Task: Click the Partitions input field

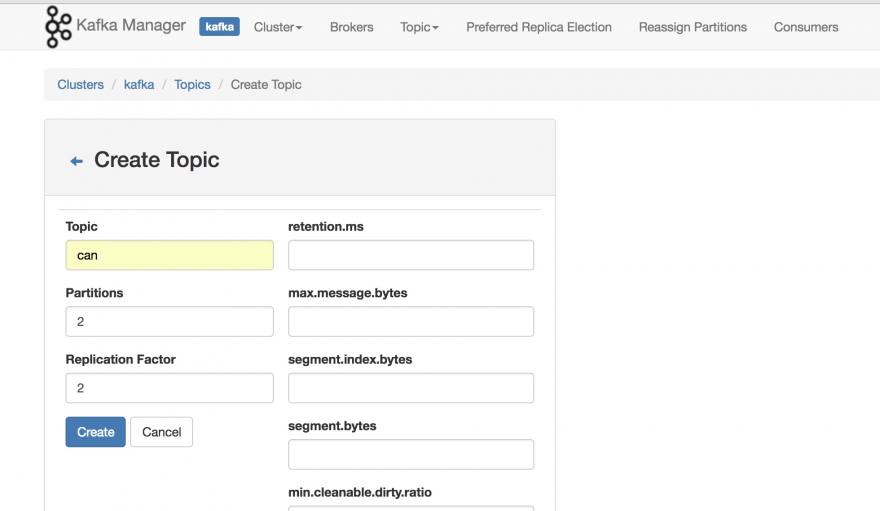Action: 169,321
